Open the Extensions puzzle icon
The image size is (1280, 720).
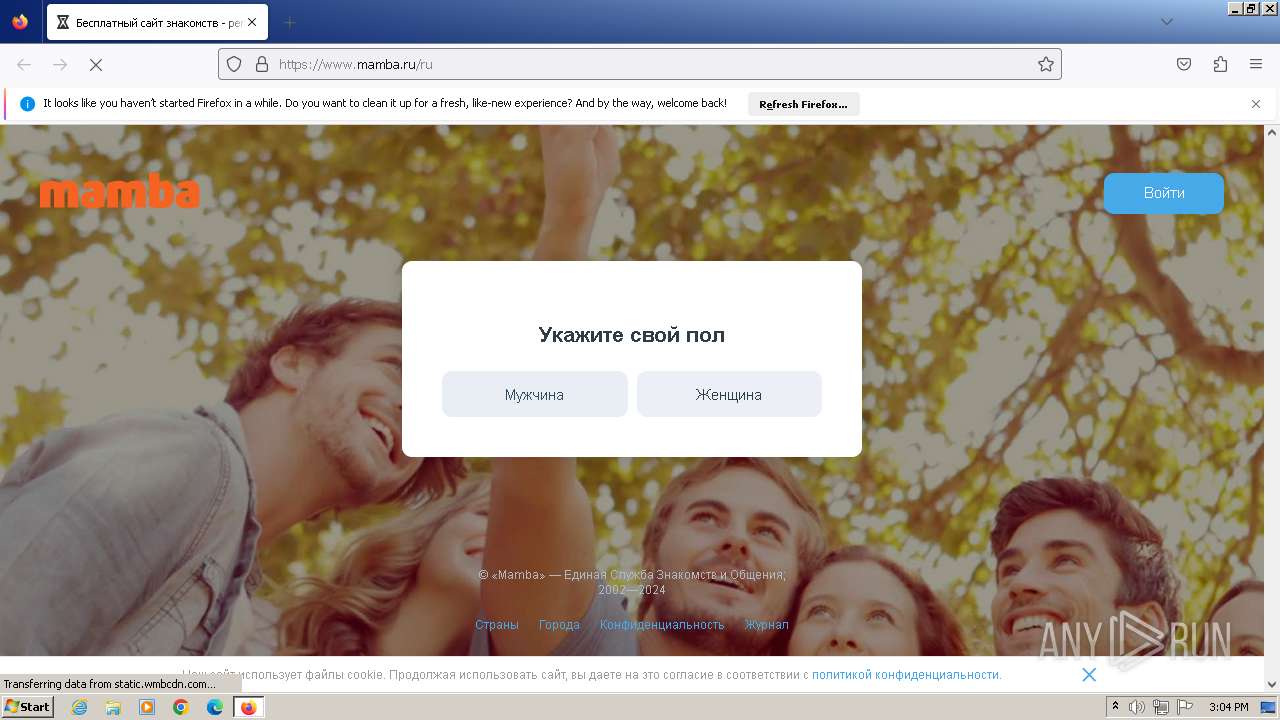click(1220, 64)
